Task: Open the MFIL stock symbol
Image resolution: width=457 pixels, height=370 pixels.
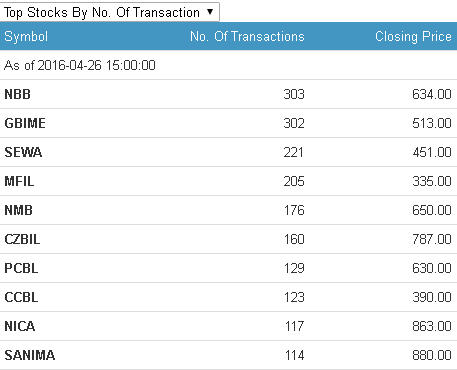Action: 19,181
